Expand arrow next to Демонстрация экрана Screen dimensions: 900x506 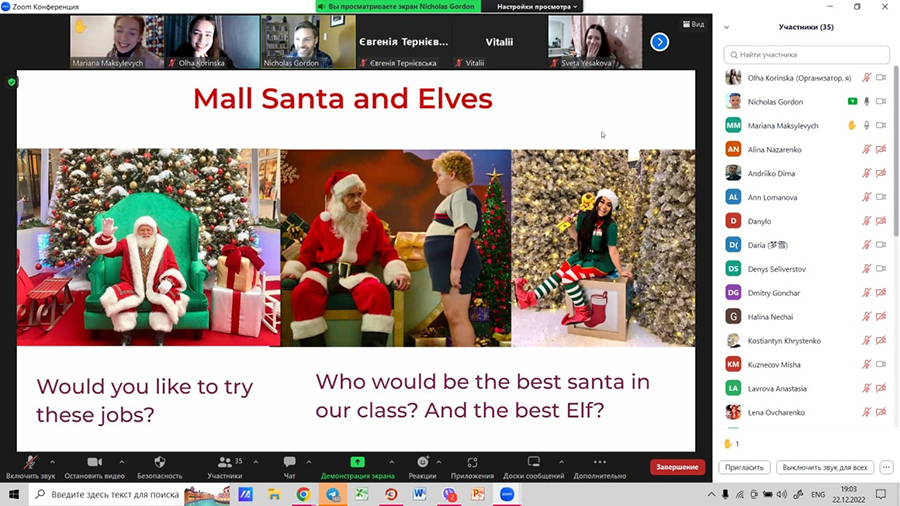tap(391, 462)
